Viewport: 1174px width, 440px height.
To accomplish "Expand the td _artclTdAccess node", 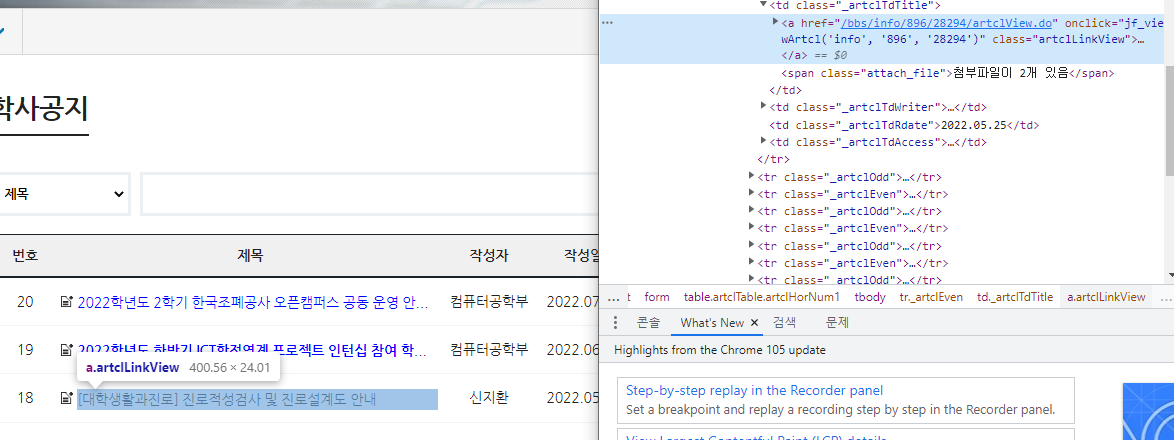I will [764, 141].
